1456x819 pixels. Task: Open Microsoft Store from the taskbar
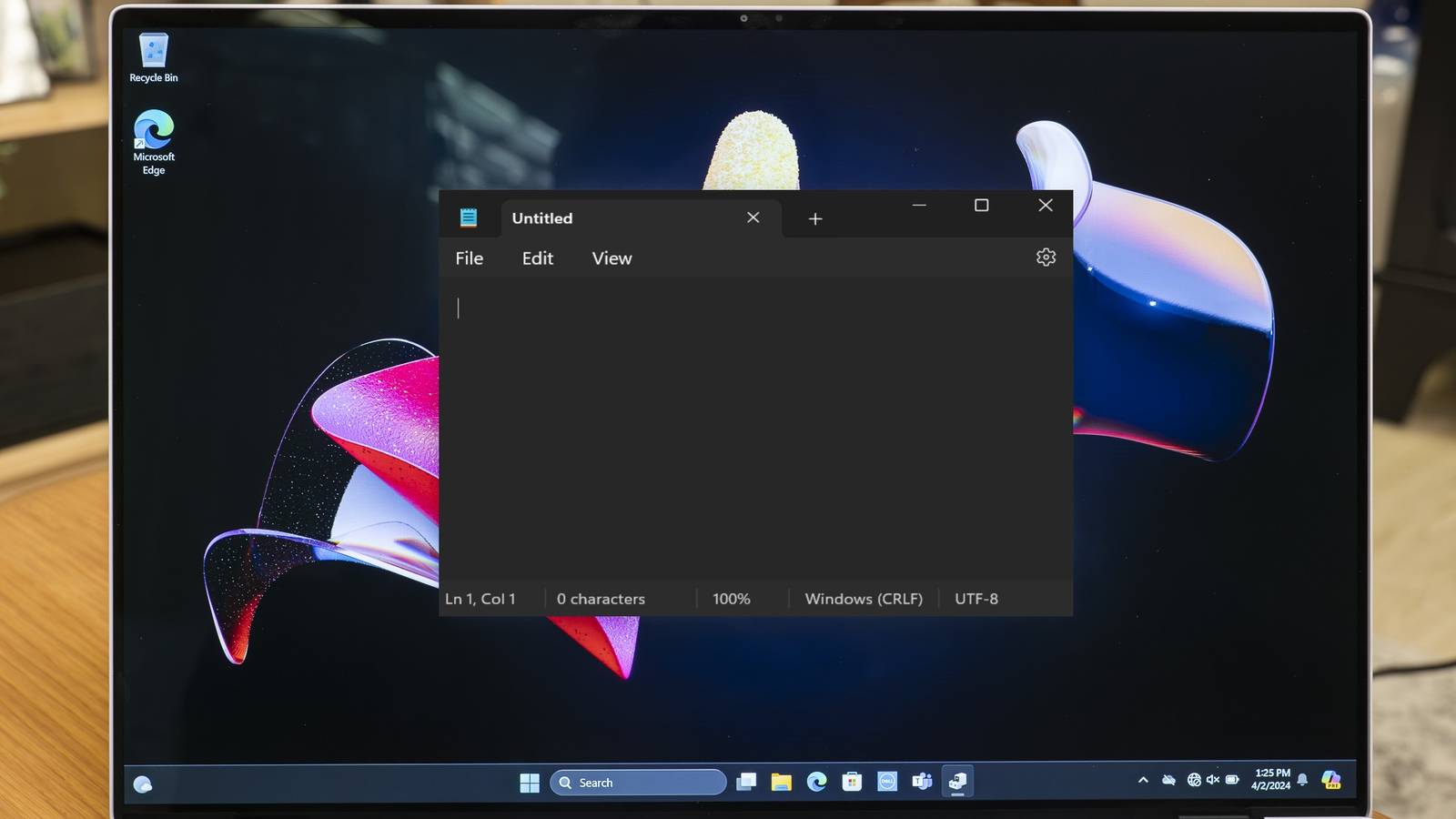click(x=851, y=782)
